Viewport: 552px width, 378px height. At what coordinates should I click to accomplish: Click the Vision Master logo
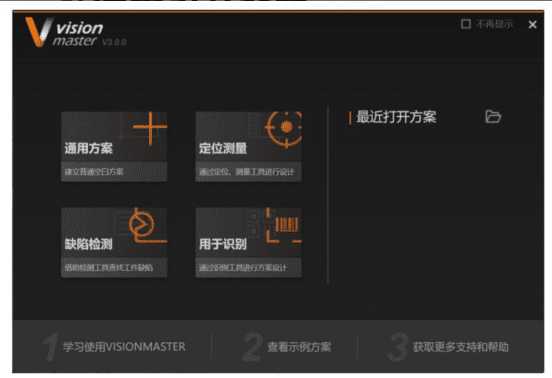pyautogui.click(x=75, y=32)
